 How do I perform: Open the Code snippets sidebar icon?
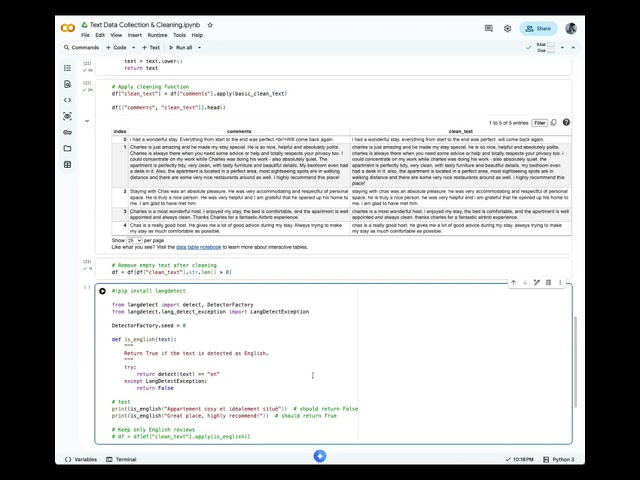[68, 100]
